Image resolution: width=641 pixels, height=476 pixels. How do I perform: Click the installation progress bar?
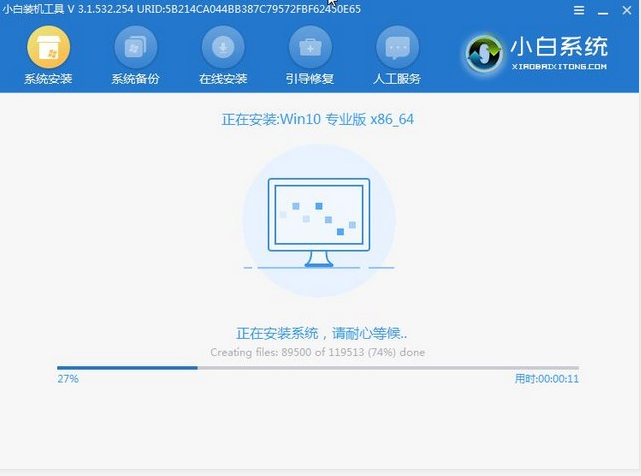pos(317,367)
